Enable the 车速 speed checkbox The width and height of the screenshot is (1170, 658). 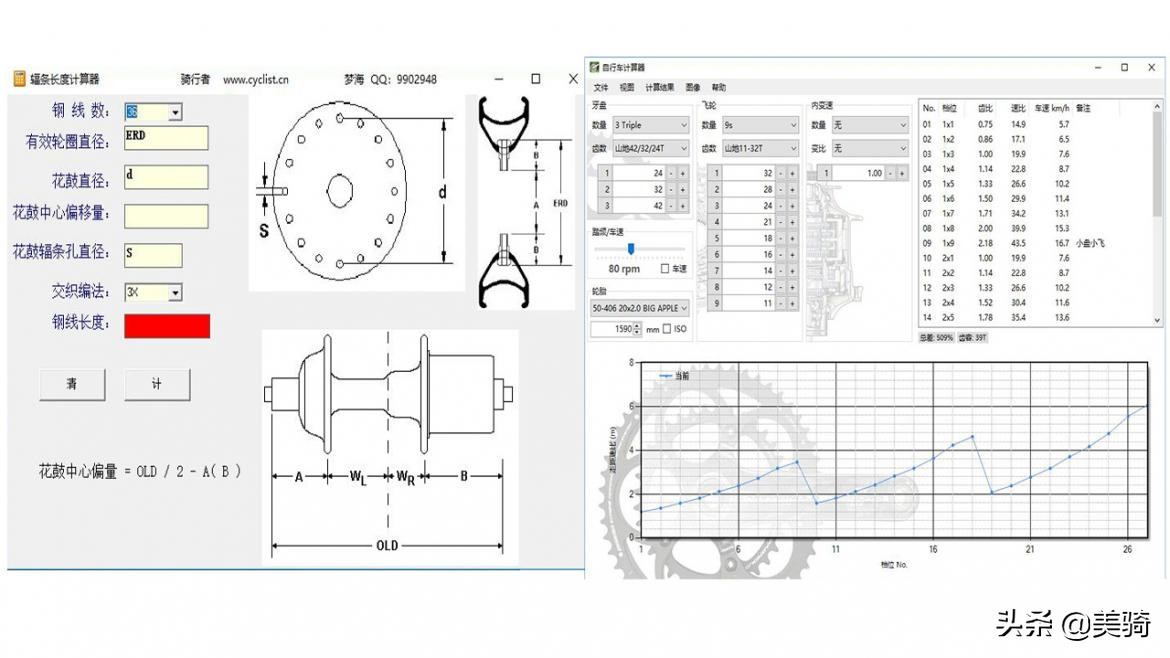point(665,269)
